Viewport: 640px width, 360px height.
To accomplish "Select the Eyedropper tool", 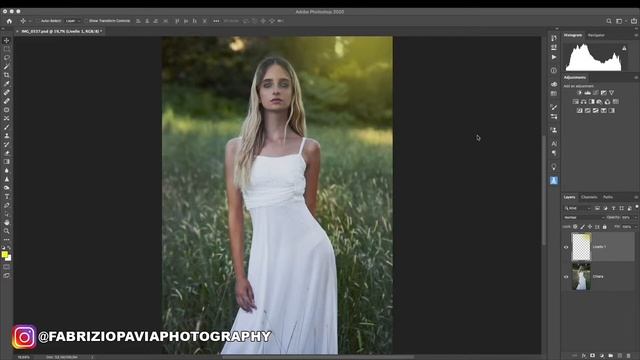I will (x=7, y=84).
